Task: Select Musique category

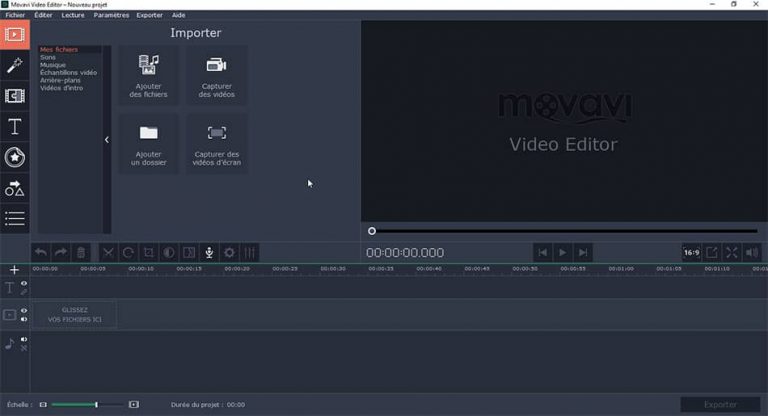Action: click(53, 65)
